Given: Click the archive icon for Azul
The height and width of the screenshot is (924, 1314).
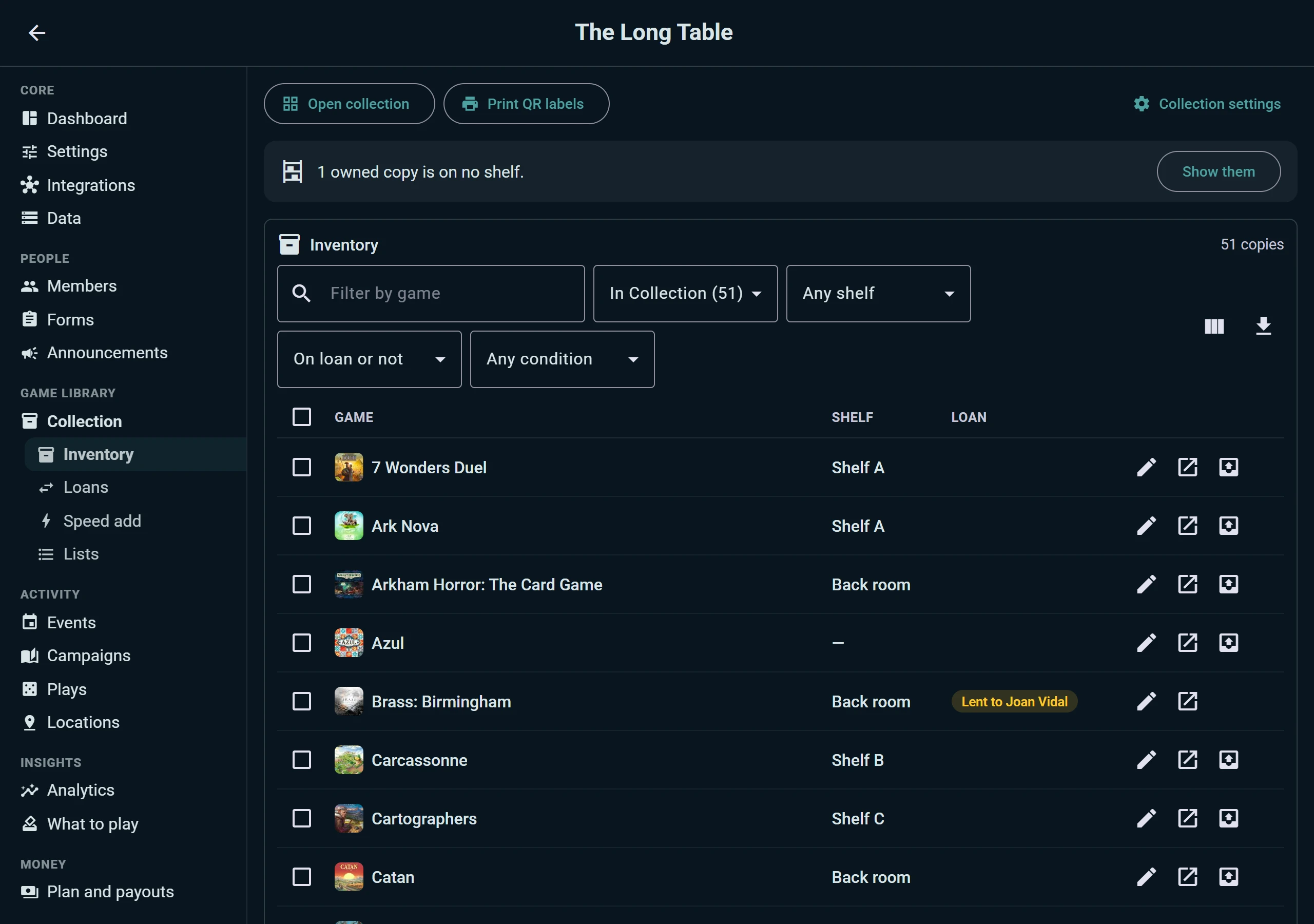Looking at the screenshot, I should [1229, 643].
